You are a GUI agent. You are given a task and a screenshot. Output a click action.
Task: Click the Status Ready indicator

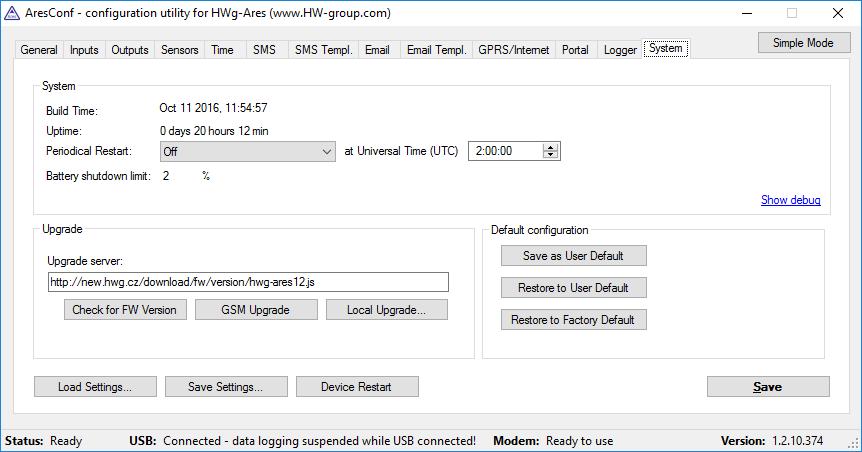pos(43,441)
